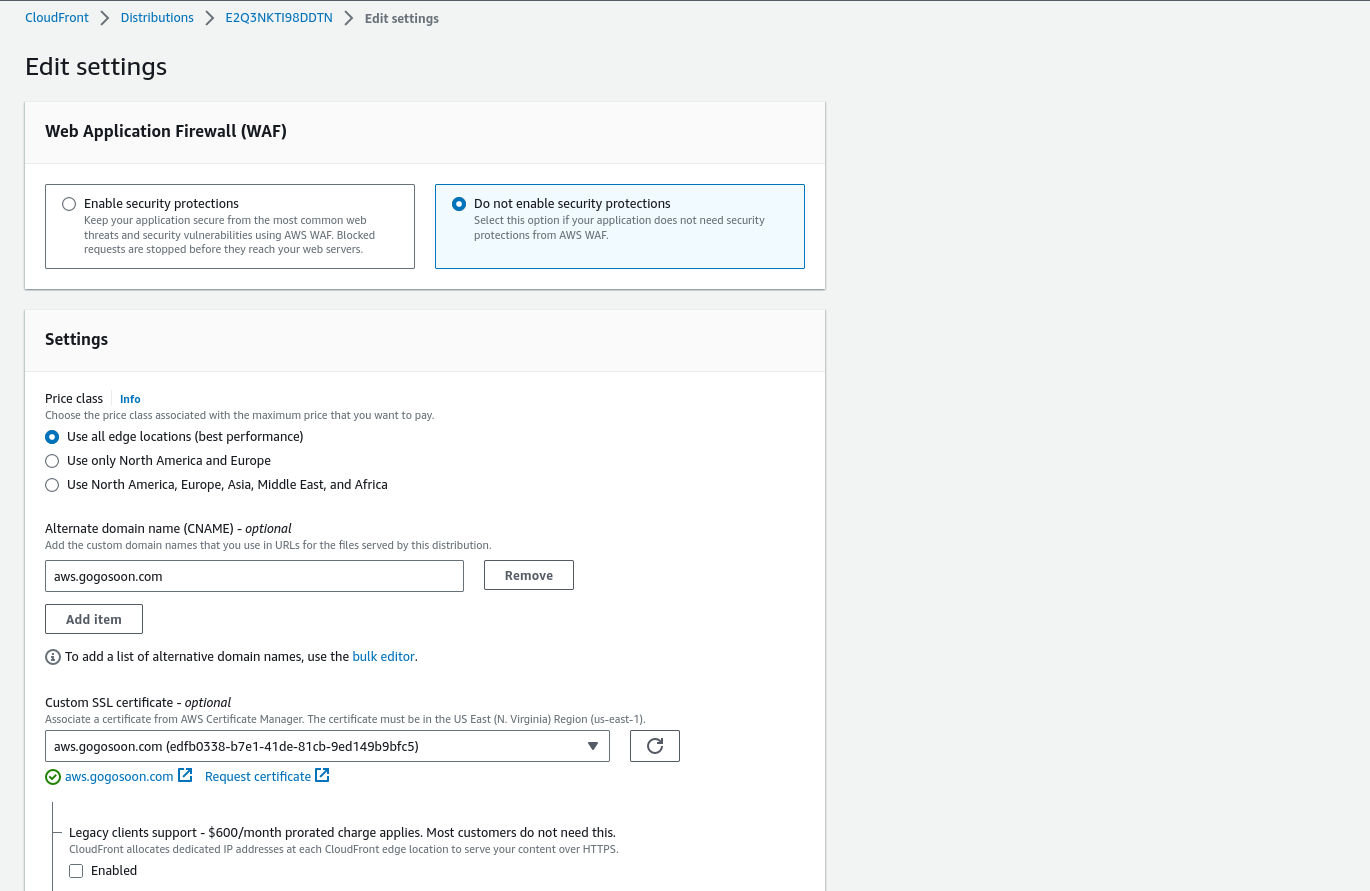
Task: Click the green checkmark certificate status icon
Action: (x=52, y=776)
